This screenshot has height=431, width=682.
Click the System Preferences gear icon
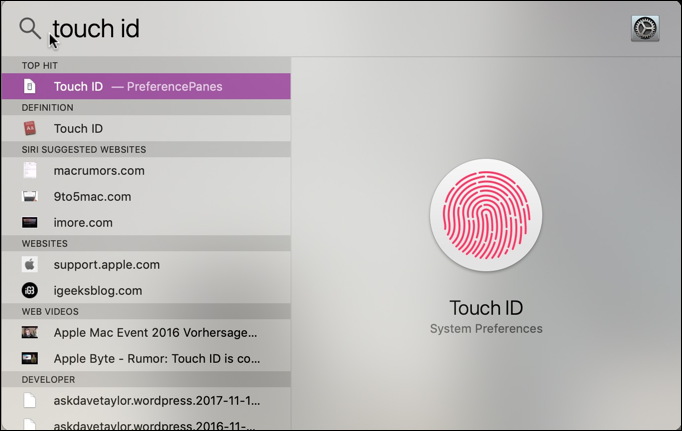click(x=645, y=28)
